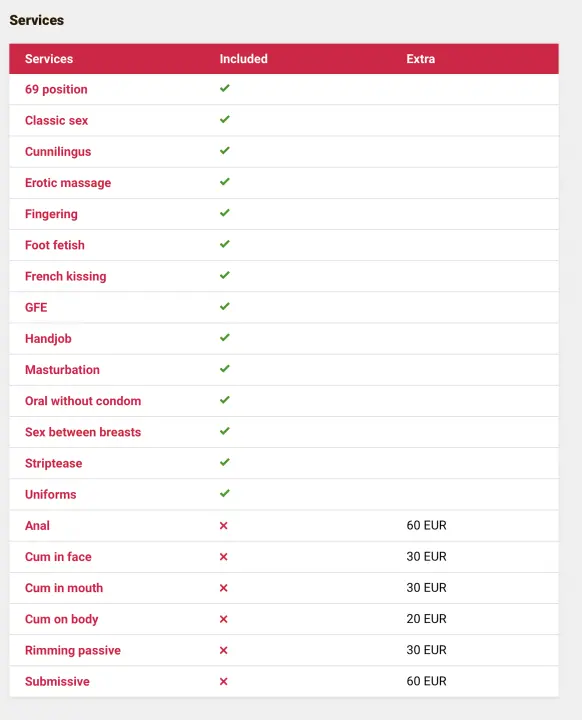Click the Erotic massage link
The image size is (582, 720).
coord(68,183)
